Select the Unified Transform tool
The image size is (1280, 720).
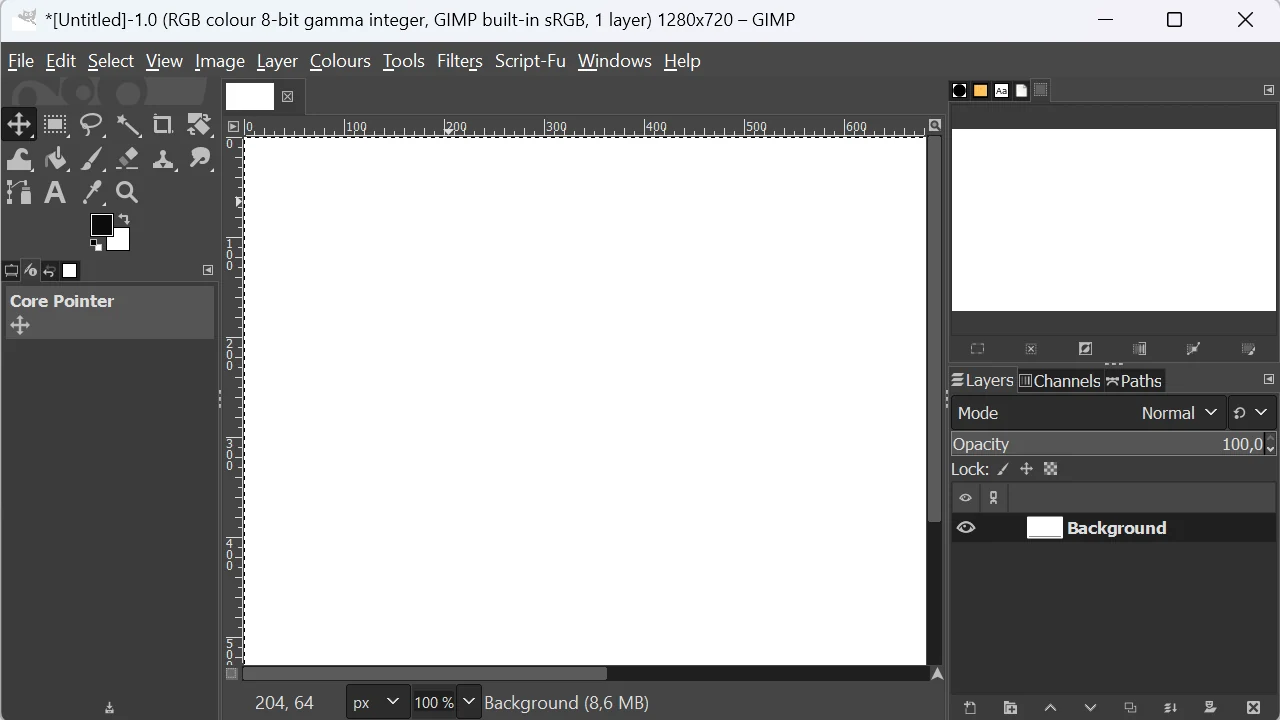tap(200, 125)
